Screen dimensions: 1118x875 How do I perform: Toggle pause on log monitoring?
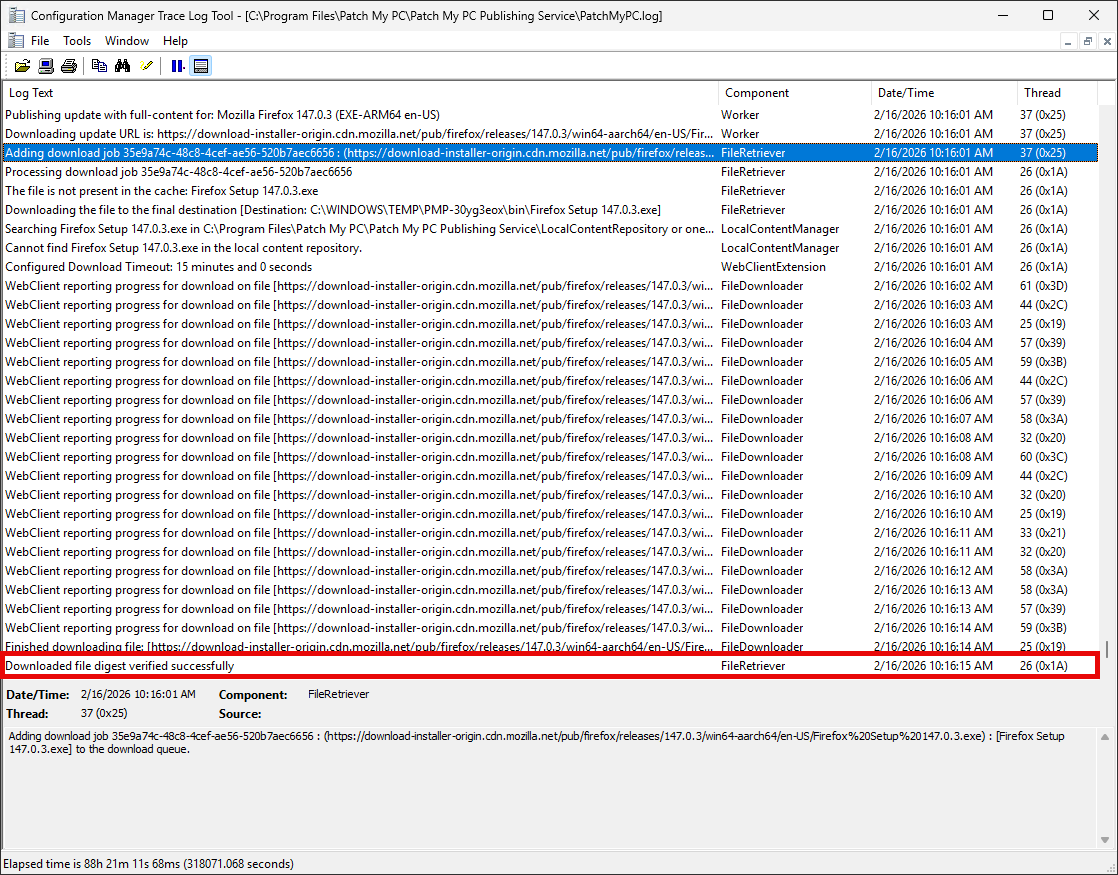pyautogui.click(x=176, y=65)
